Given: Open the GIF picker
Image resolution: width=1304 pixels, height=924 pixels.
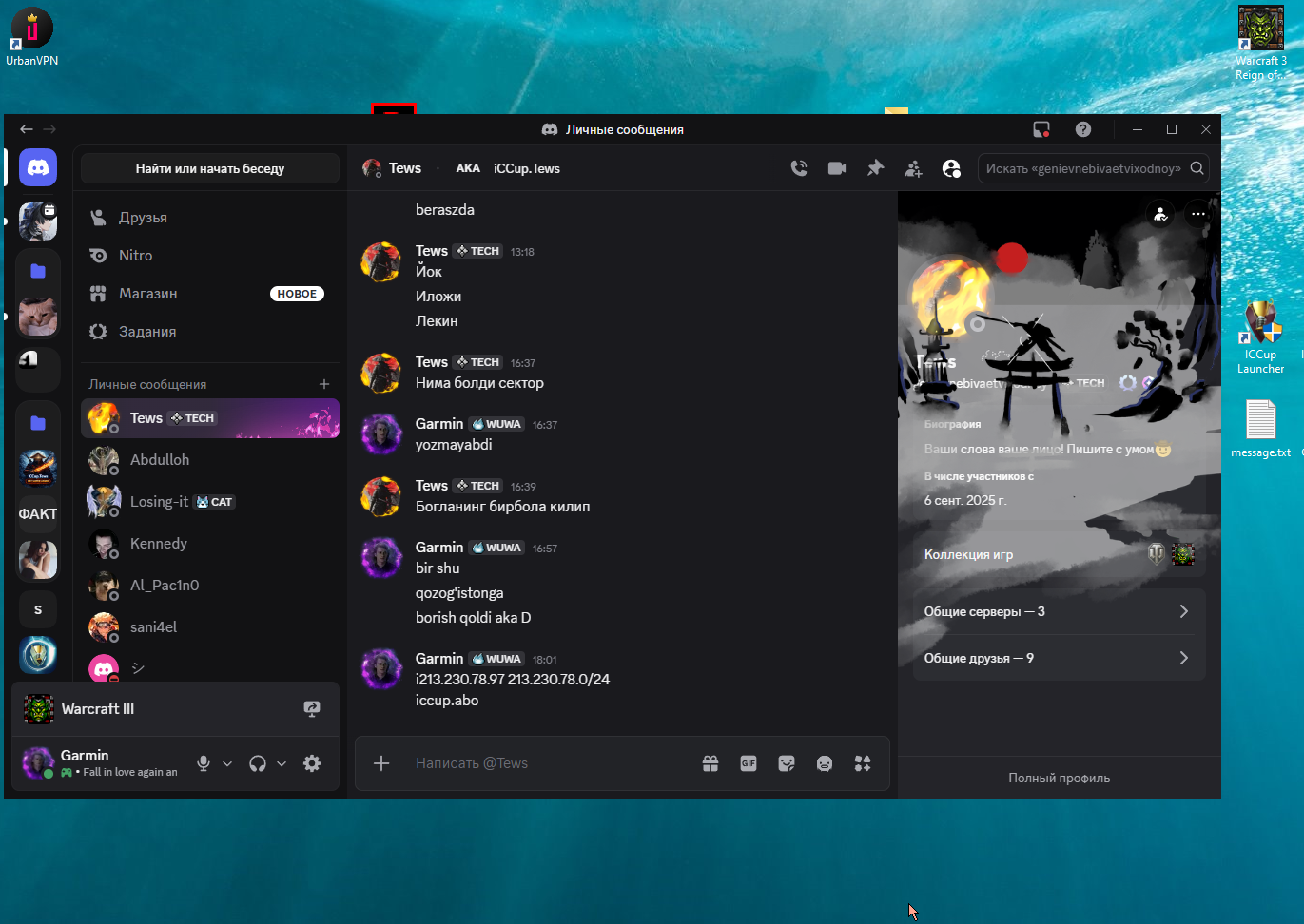Looking at the screenshot, I should click(749, 763).
